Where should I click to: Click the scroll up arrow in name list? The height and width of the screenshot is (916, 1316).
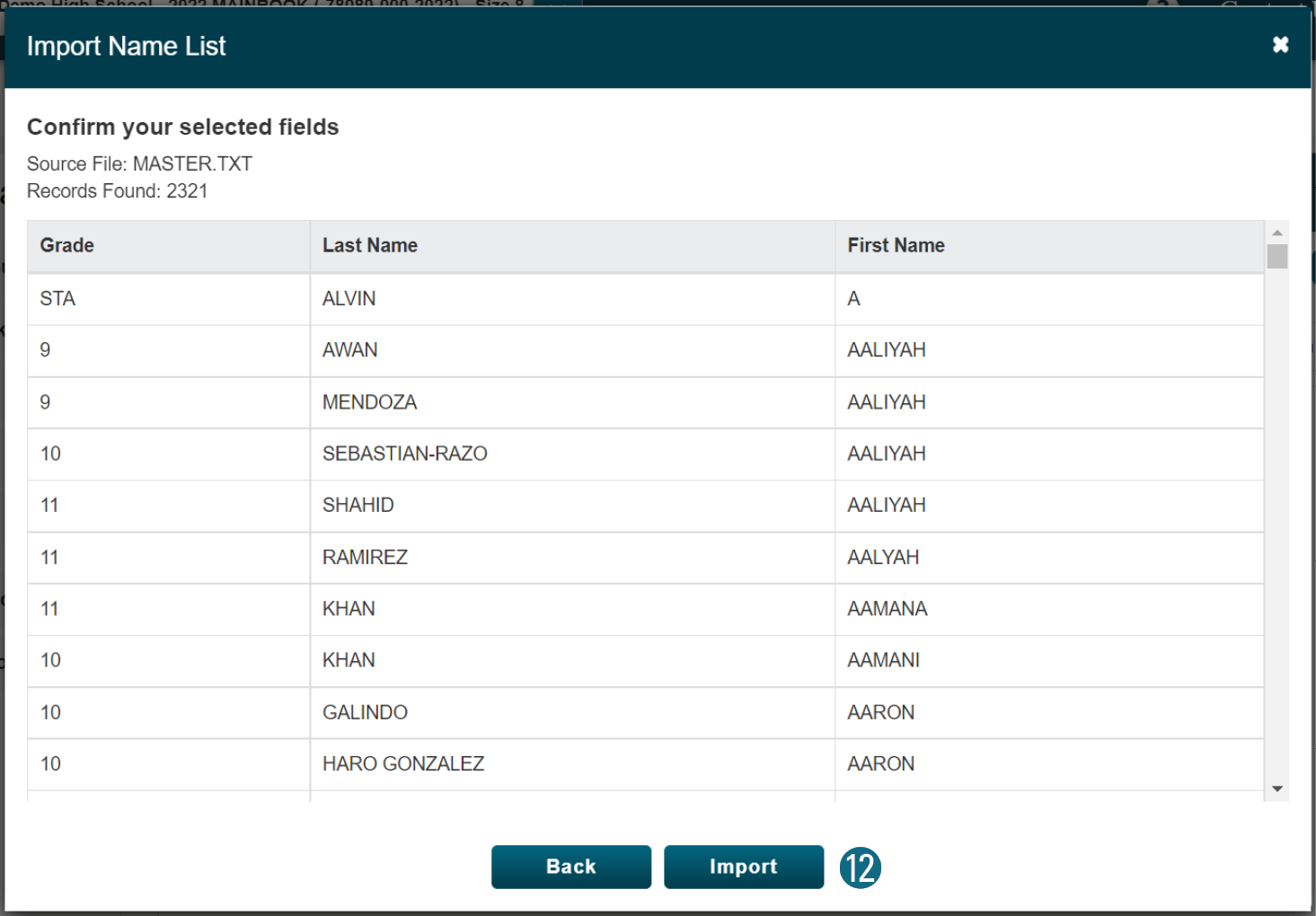1276,233
